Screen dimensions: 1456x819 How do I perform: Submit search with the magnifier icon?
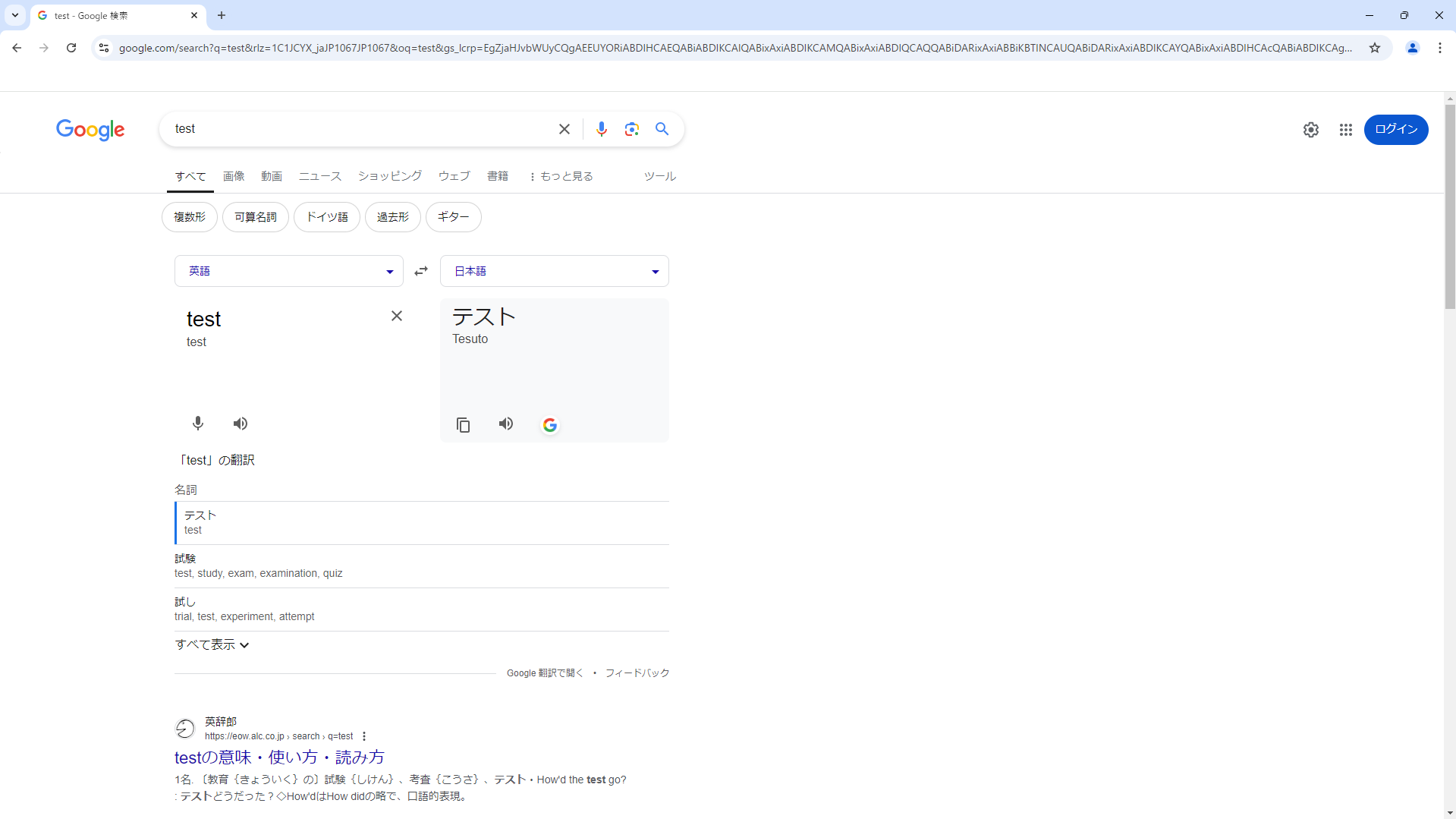pyautogui.click(x=662, y=129)
